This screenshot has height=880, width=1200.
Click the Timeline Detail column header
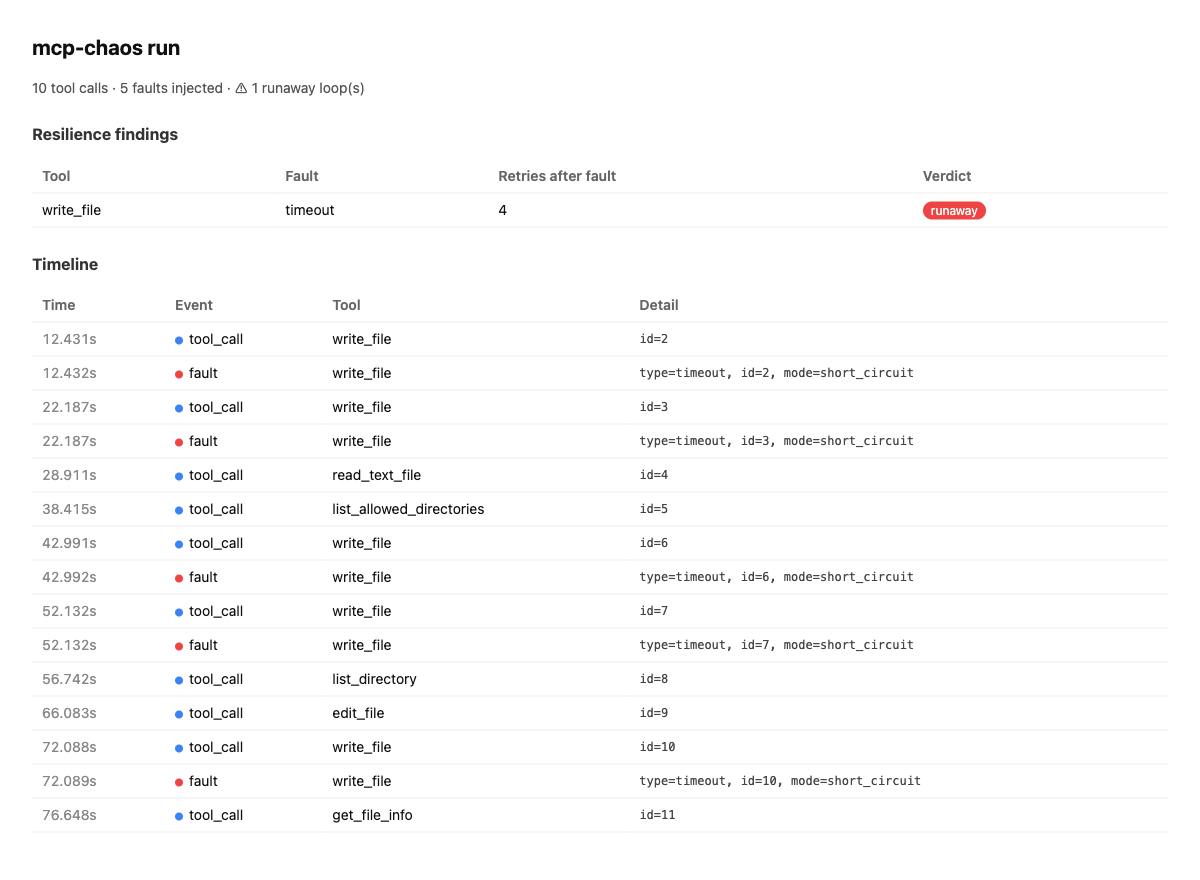click(x=659, y=305)
